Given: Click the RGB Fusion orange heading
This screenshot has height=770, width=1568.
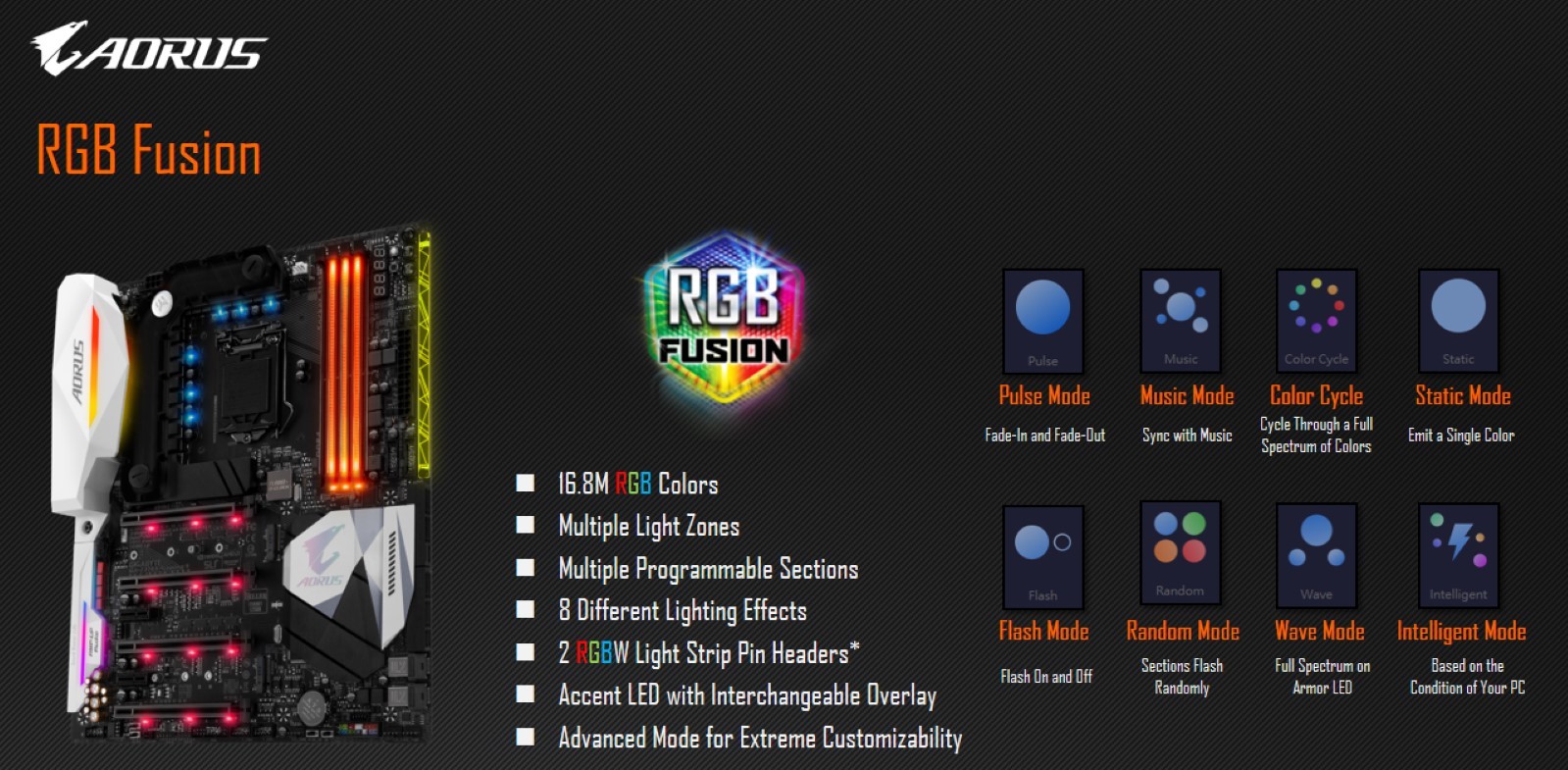Looking at the screenshot, I should click(x=149, y=150).
